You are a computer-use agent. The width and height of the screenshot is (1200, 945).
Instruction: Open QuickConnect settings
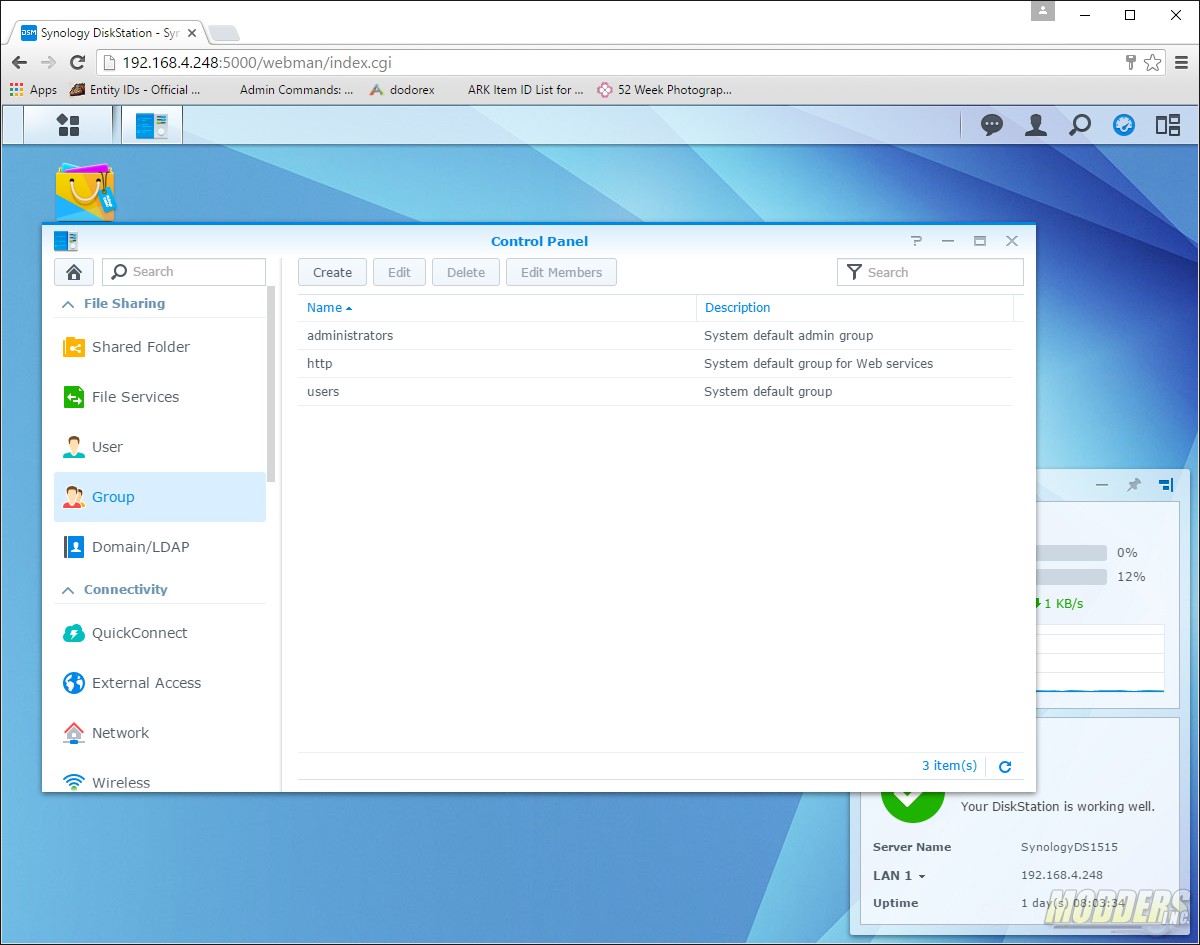pos(160,633)
